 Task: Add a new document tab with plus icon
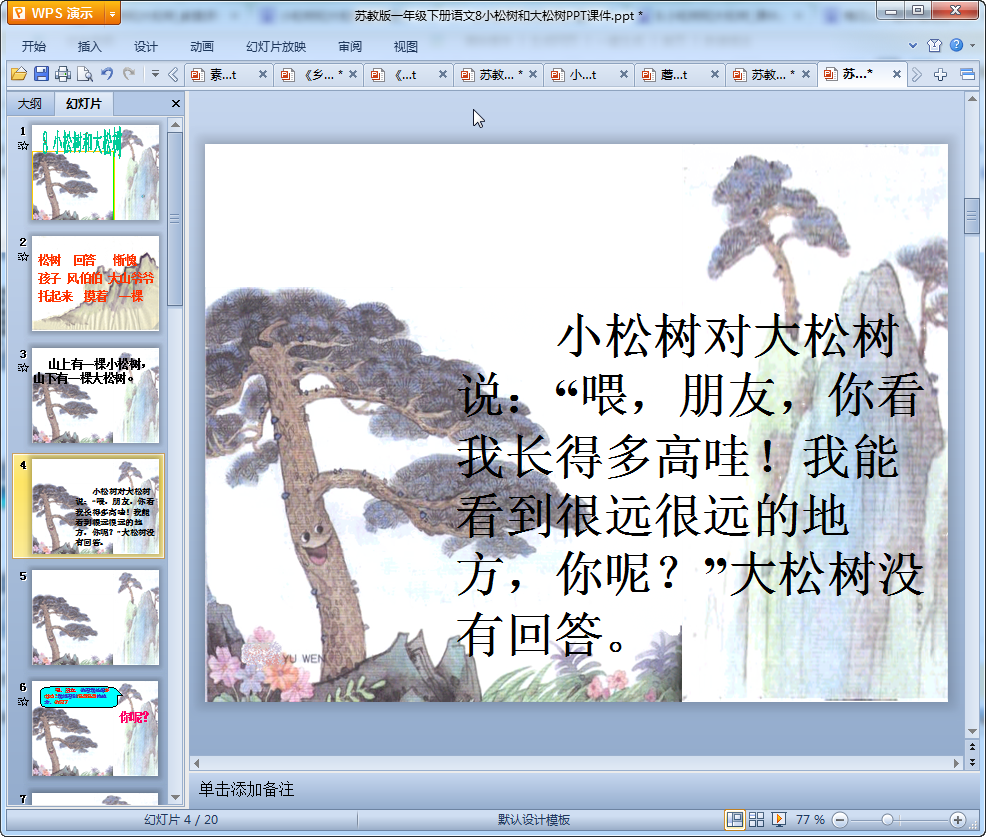(940, 75)
